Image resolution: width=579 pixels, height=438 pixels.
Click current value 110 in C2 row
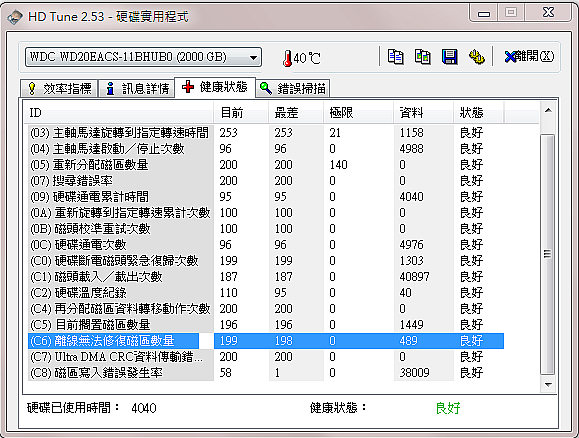[229, 292]
